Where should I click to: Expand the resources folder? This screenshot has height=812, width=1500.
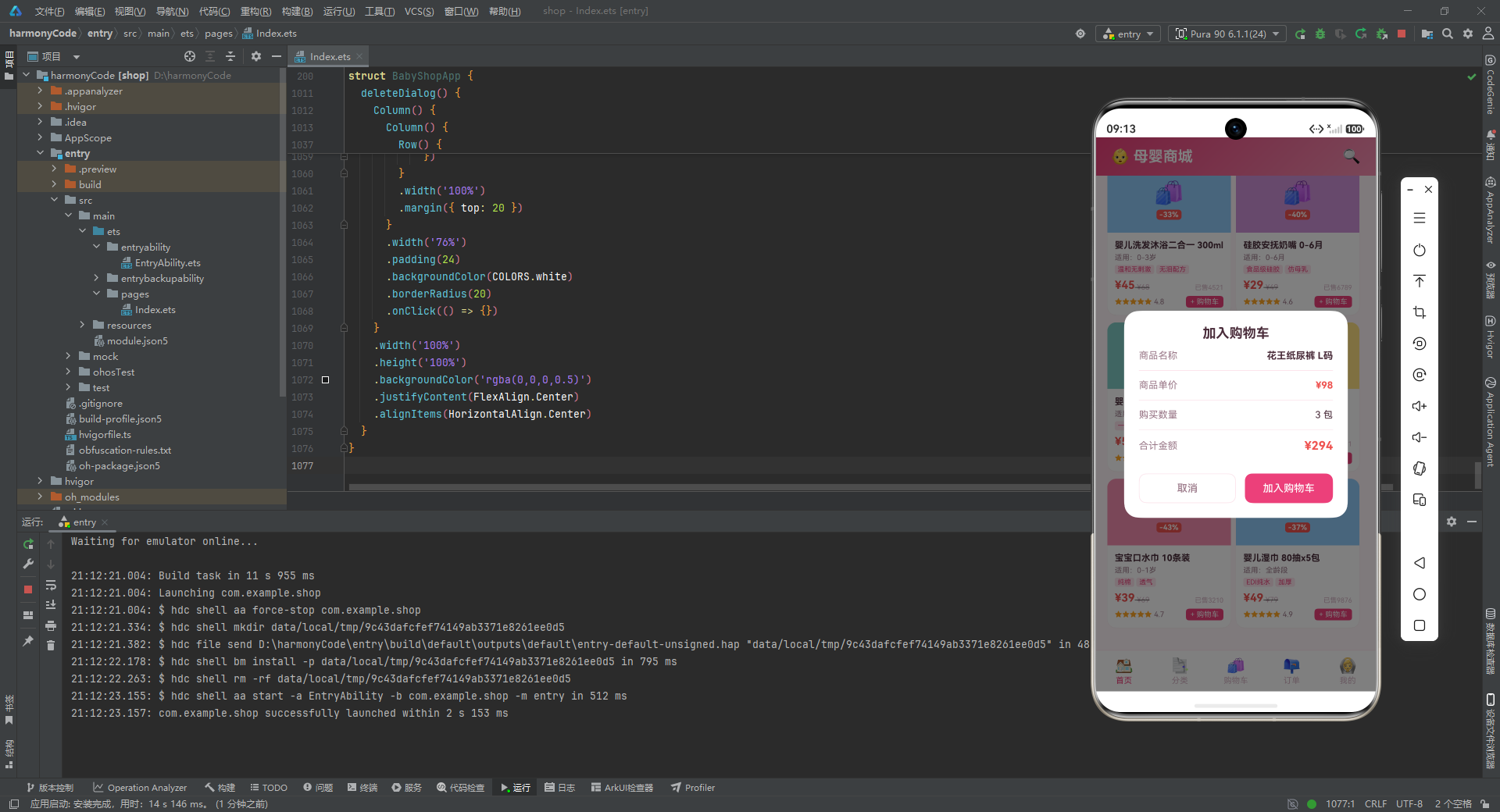click(82, 325)
